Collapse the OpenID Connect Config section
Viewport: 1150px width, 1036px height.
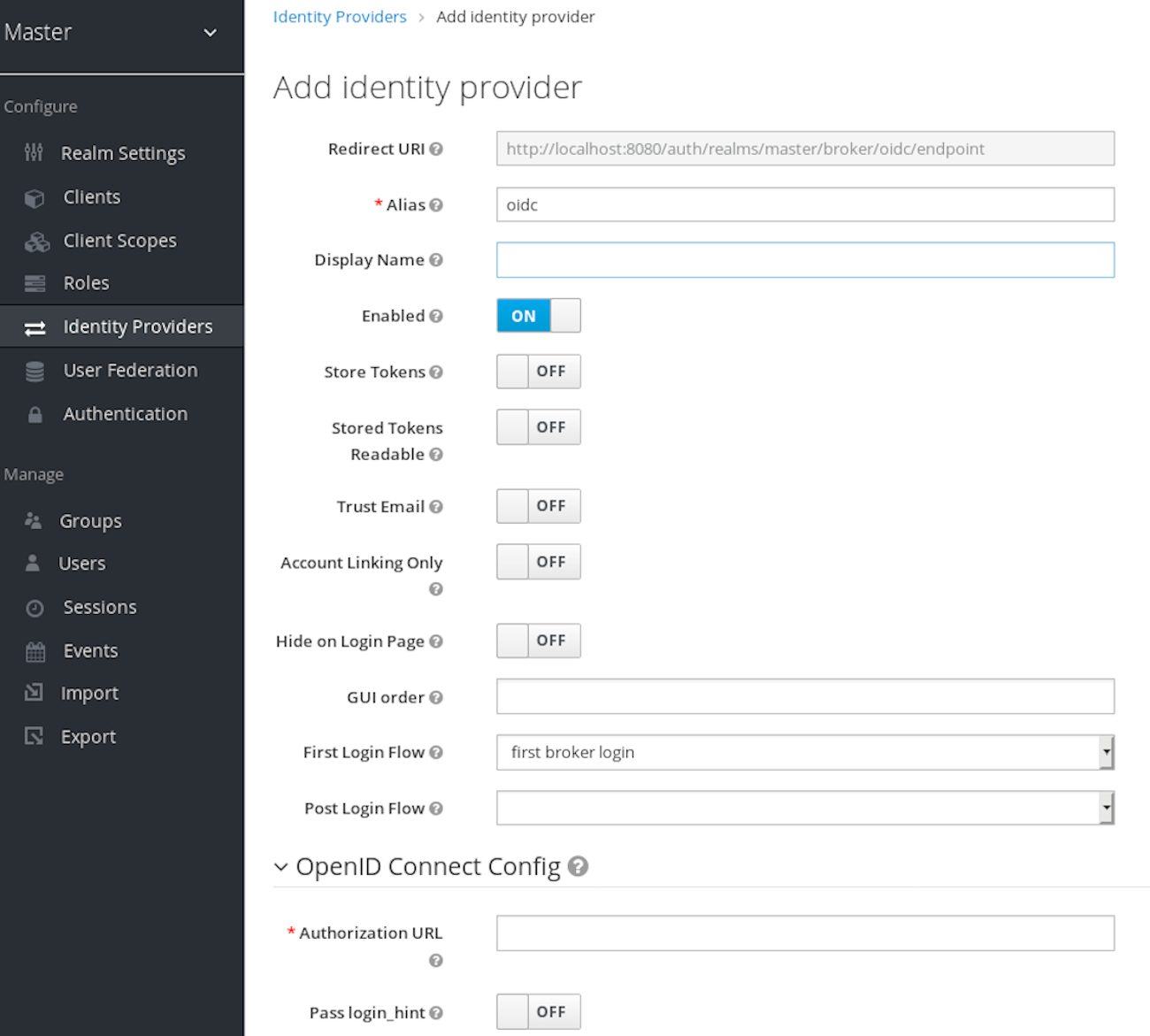[x=281, y=867]
